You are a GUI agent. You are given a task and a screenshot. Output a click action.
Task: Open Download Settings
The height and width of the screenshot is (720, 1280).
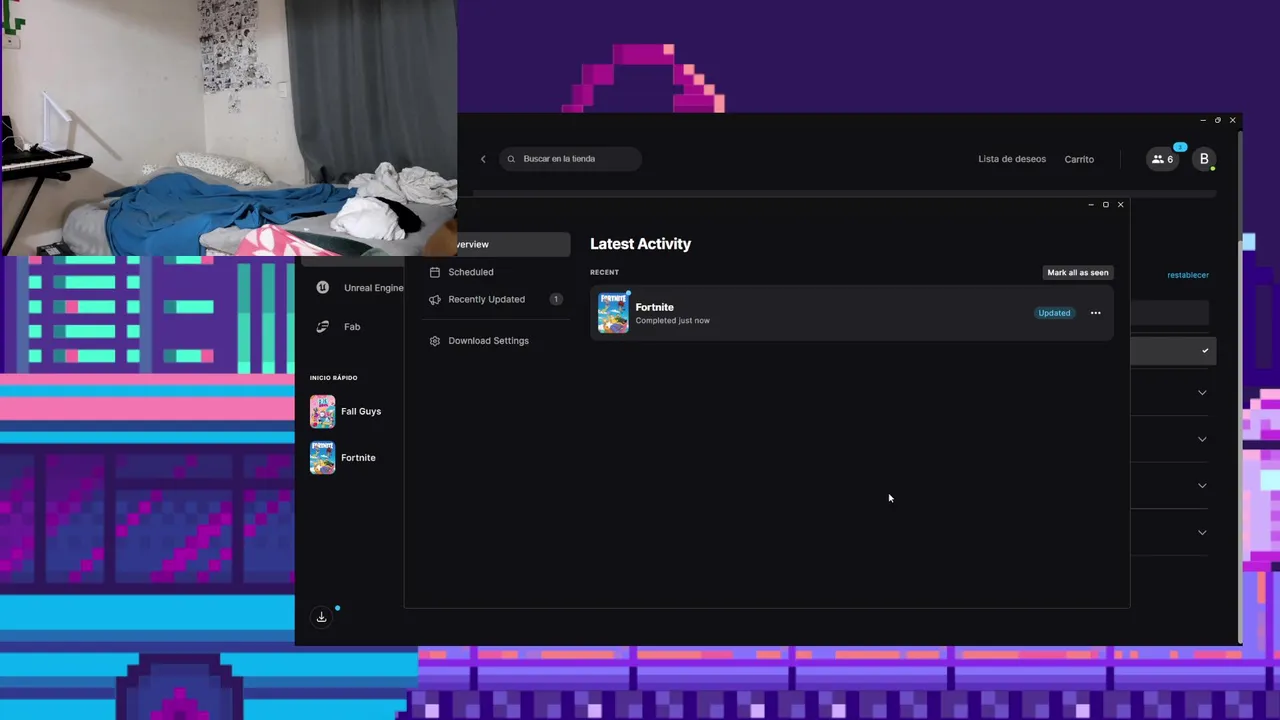click(488, 341)
